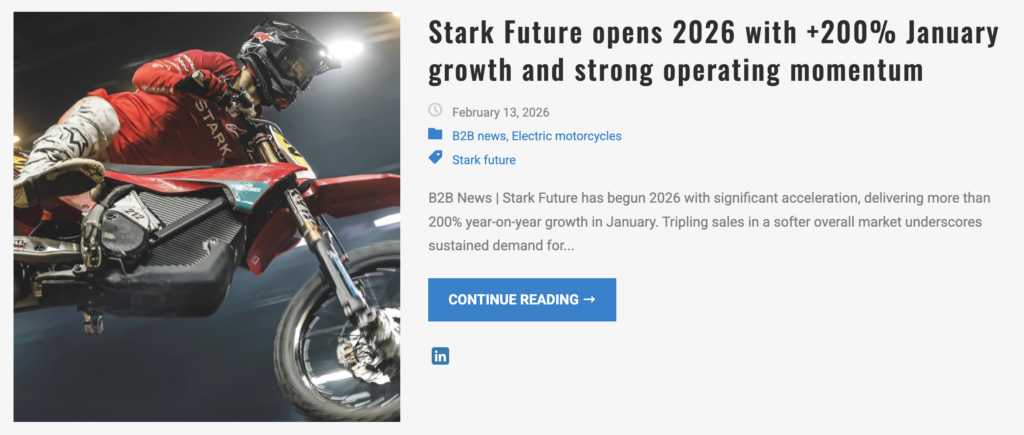
Task: Click the February 13, 2026 publication date
Action: point(500,112)
